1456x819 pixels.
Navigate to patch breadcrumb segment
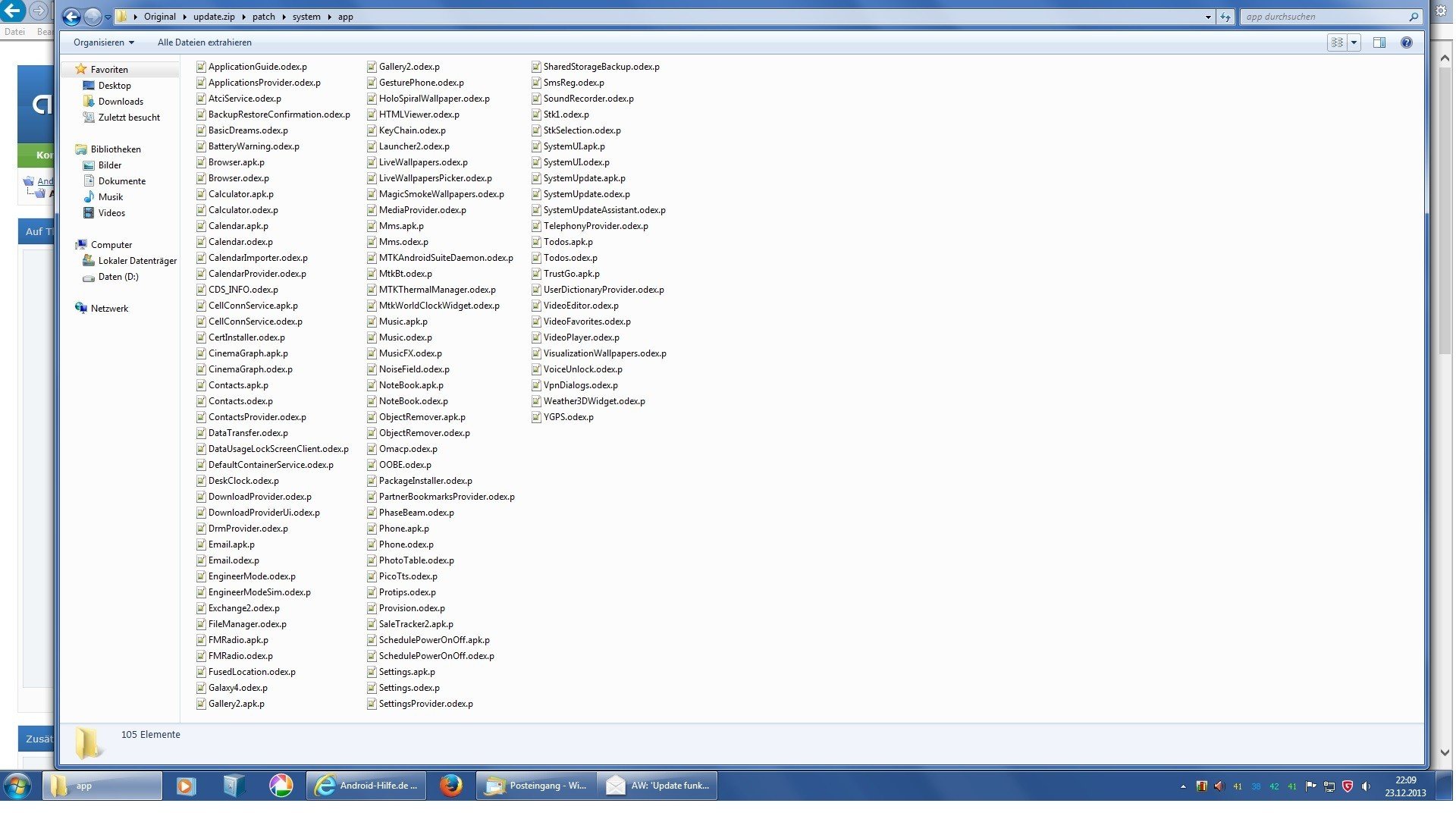[263, 17]
